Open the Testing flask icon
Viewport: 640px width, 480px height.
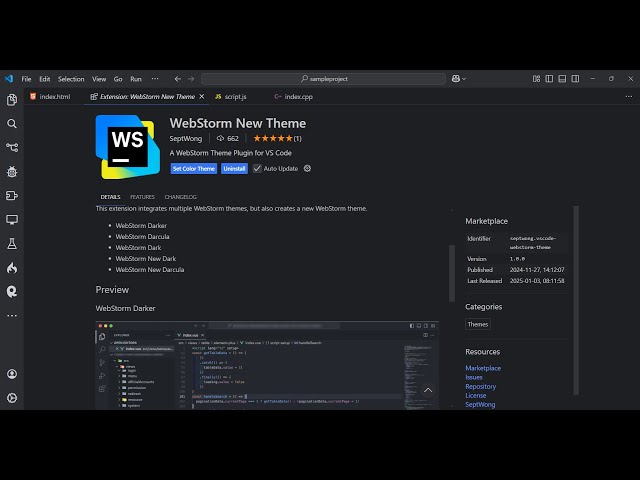pyautogui.click(x=12, y=244)
